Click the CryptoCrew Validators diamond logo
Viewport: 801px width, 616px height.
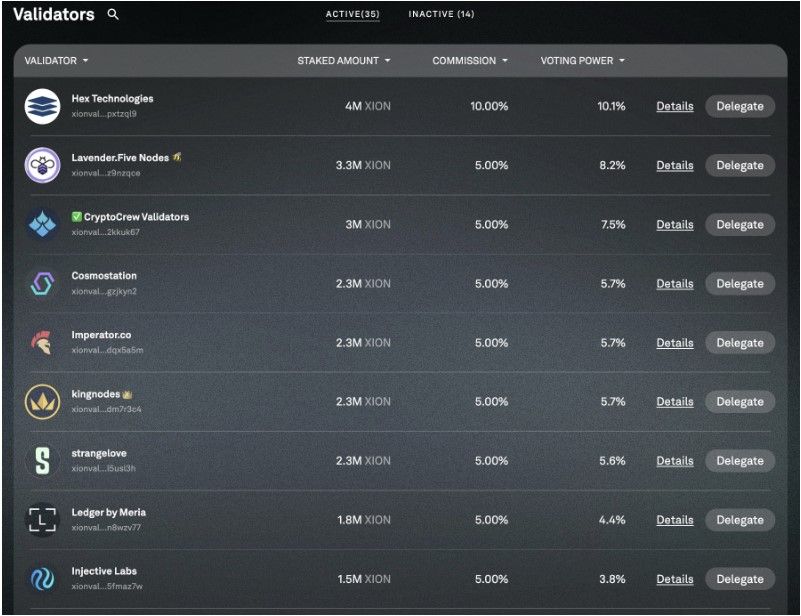tap(42, 224)
